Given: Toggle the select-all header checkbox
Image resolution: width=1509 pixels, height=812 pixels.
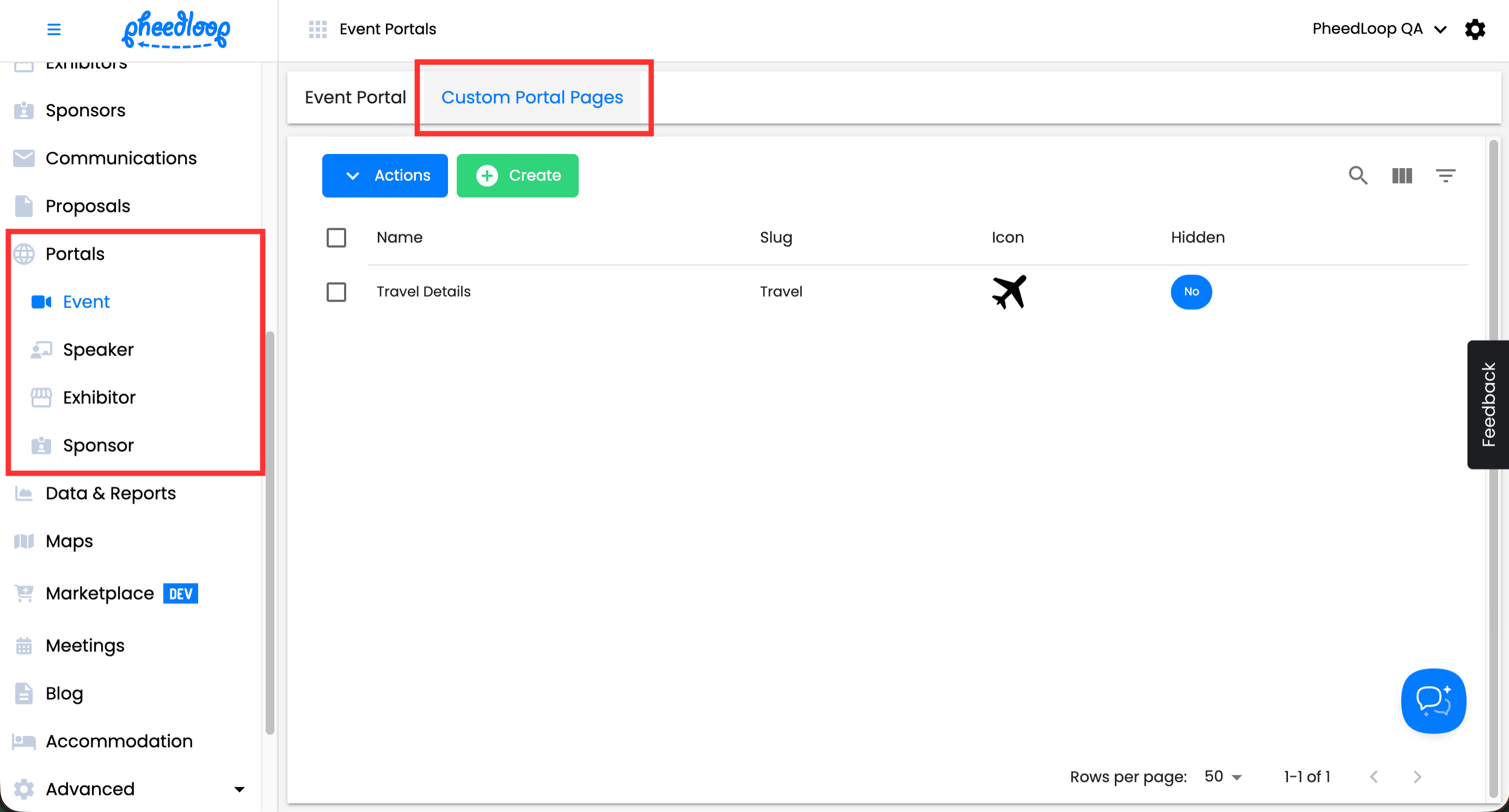Looking at the screenshot, I should click(336, 237).
